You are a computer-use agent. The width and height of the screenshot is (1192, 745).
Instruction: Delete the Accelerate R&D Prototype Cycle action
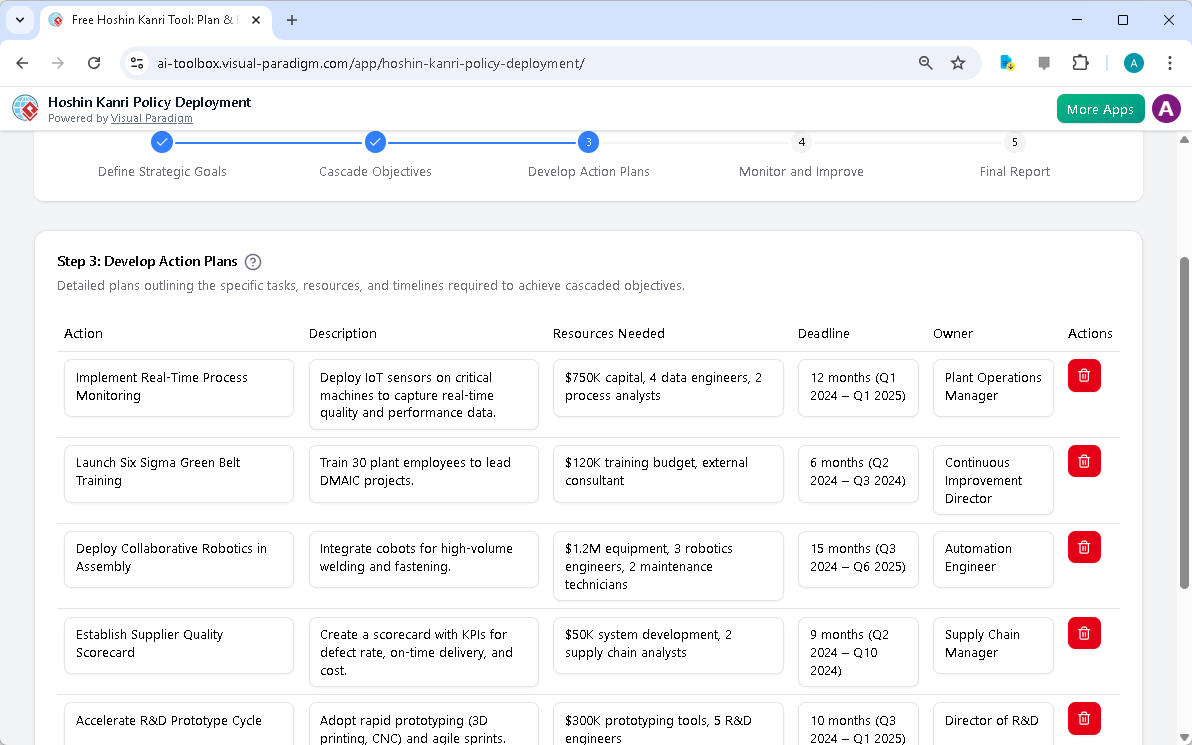[1084, 718]
